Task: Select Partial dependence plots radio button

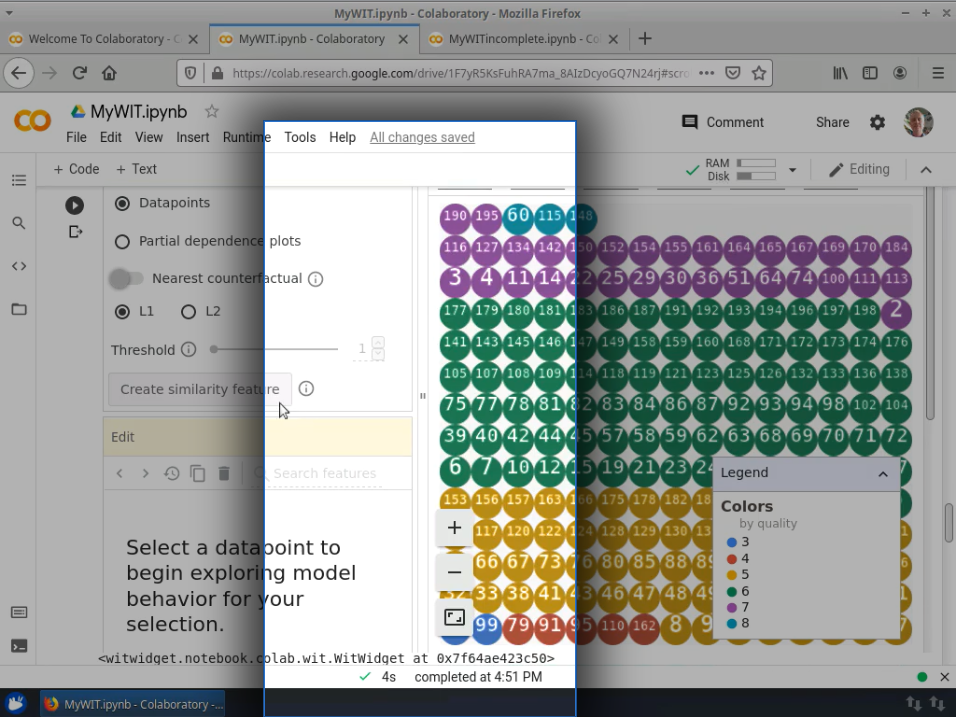Action: [x=122, y=242]
